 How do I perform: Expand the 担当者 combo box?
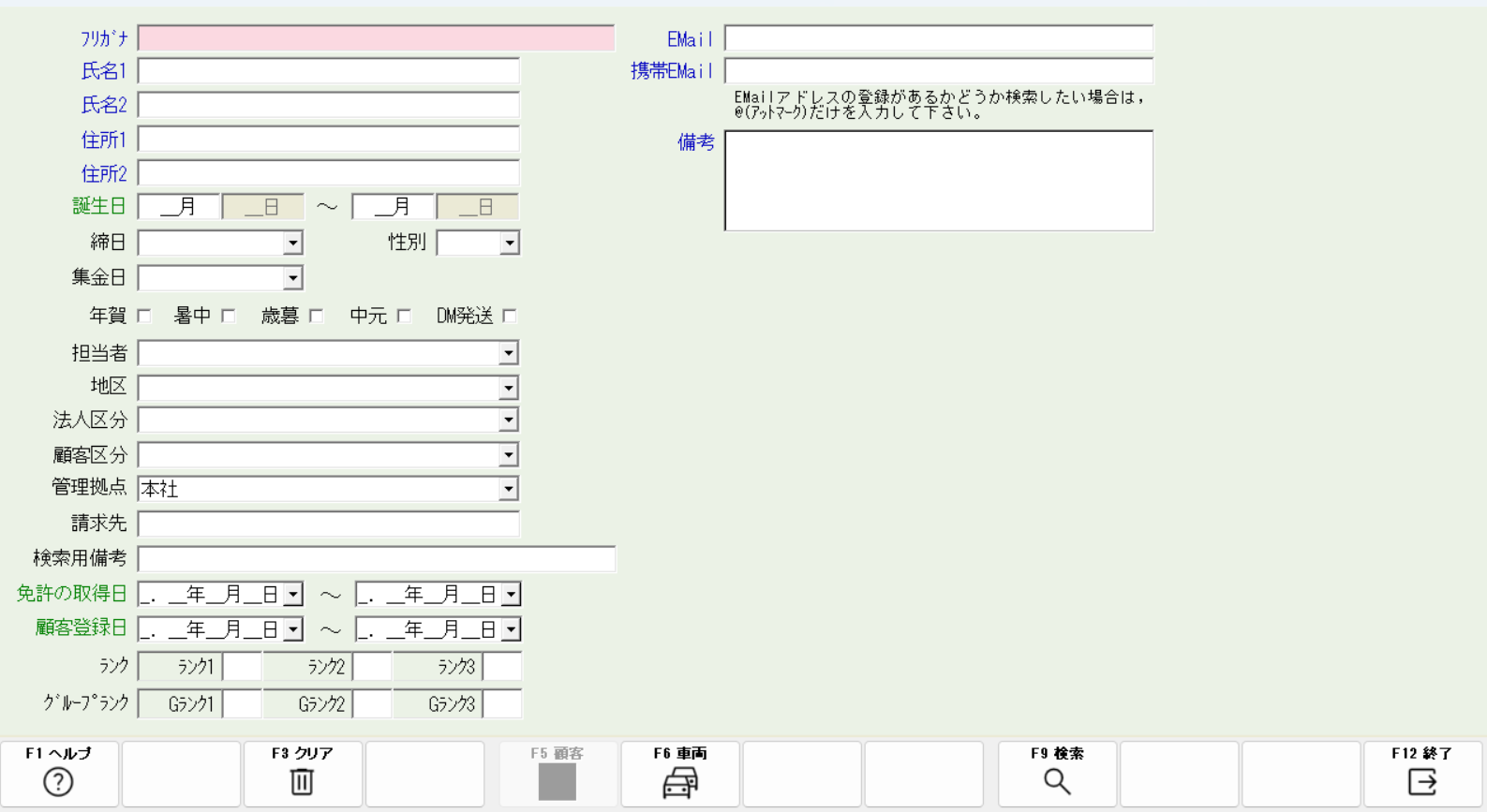click(x=508, y=353)
